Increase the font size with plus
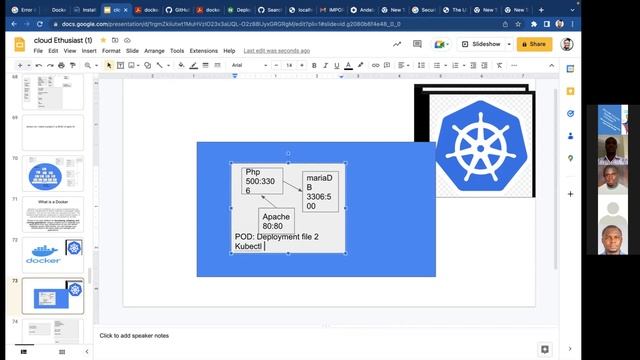640x360 pixels. tap(302, 65)
